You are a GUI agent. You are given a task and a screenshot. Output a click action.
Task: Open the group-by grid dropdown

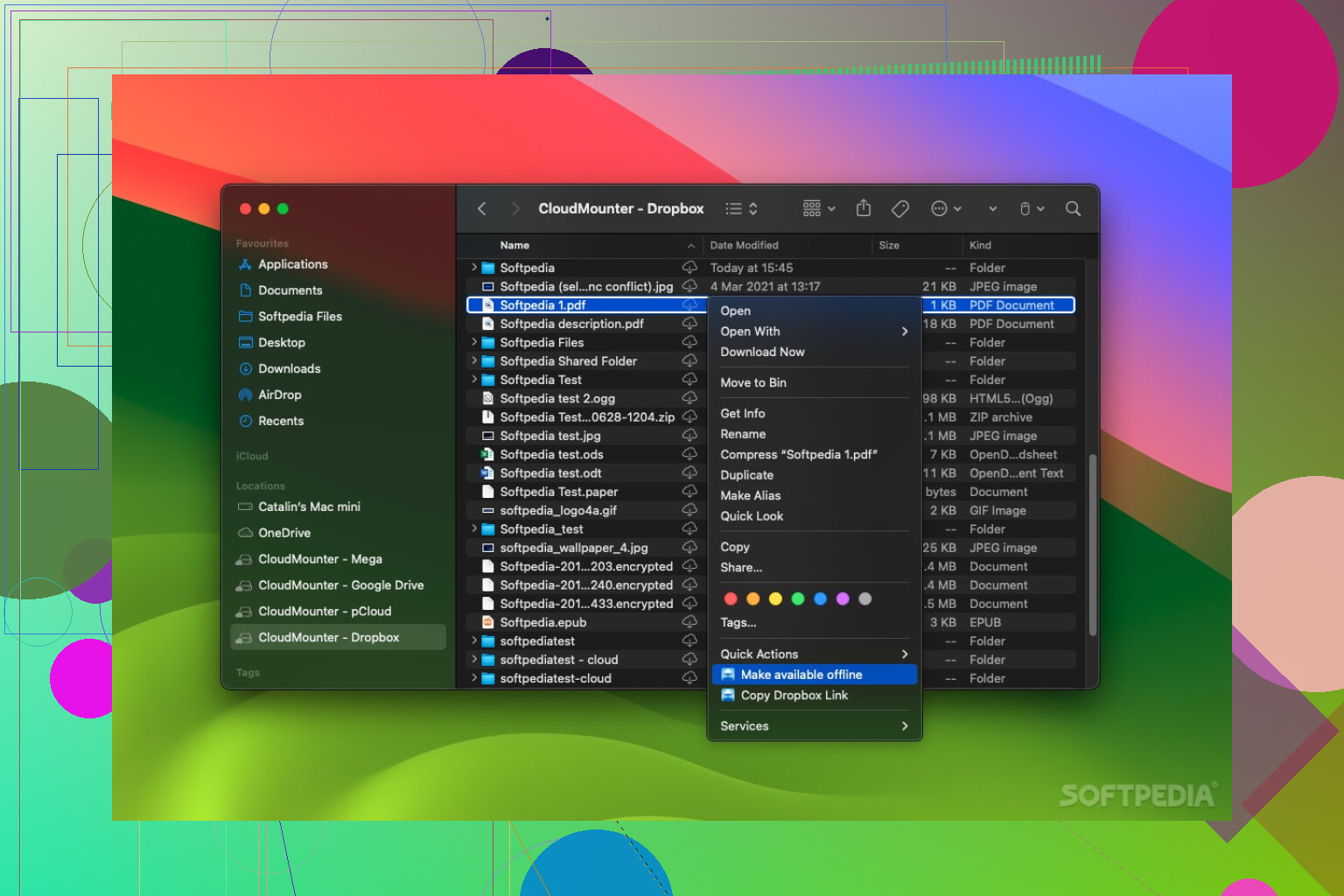click(x=819, y=208)
